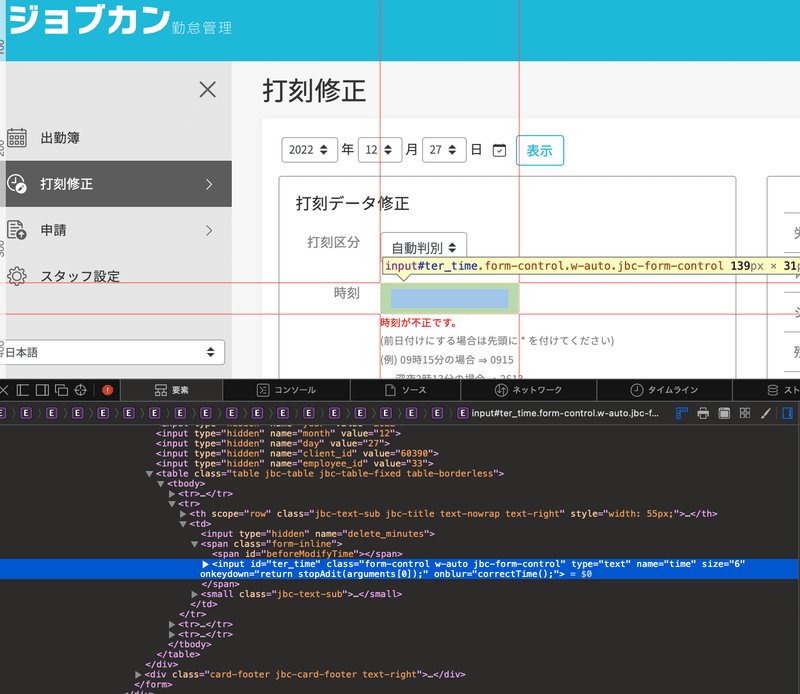Expand the selected input ter_time node triangle
Screen dimensions: 800x694
point(205,564)
